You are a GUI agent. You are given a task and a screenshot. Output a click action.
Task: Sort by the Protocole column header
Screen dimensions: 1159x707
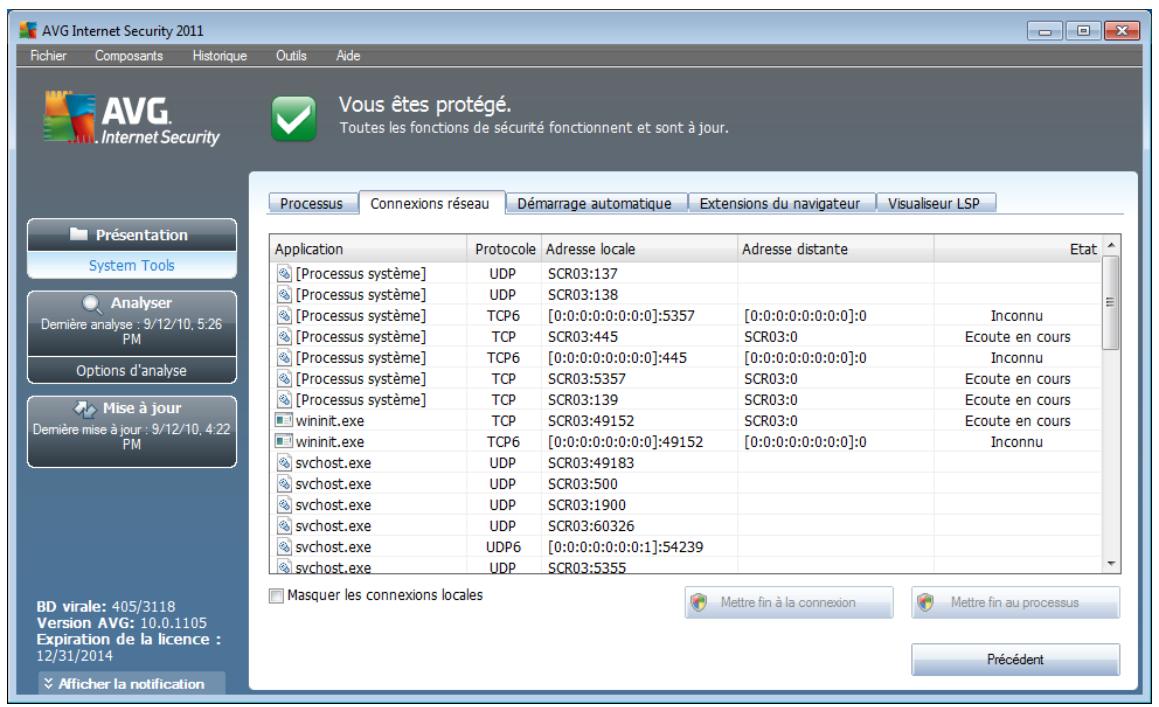tap(505, 249)
